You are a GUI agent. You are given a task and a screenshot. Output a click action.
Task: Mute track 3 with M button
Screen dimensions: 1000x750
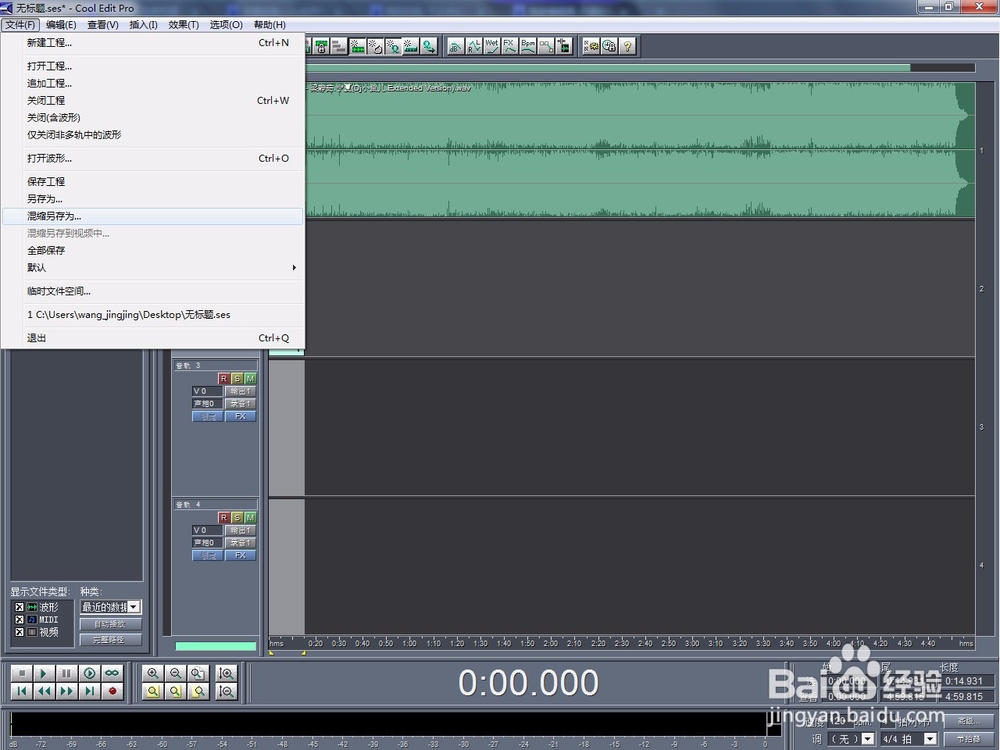pyautogui.click(x=250, y=378)
